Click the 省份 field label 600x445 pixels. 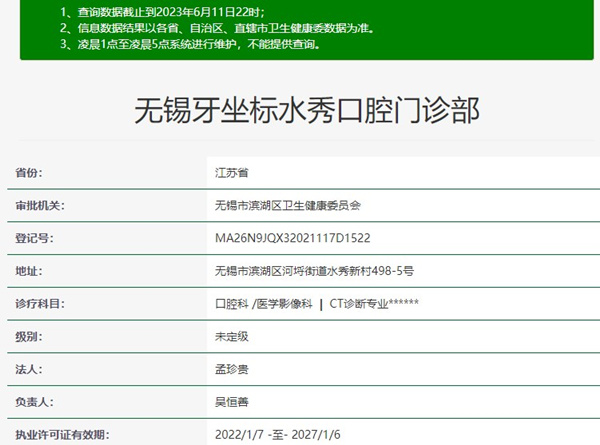tap(29, 173)
